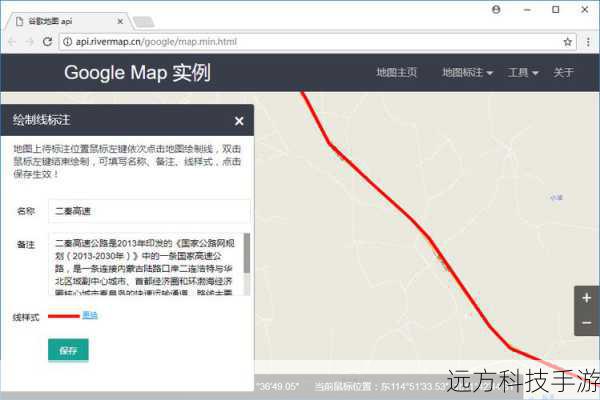This screenshot has width=600, height=400.
Task: Expand the 工具 dropdown menu
Action: pos(523,72)
